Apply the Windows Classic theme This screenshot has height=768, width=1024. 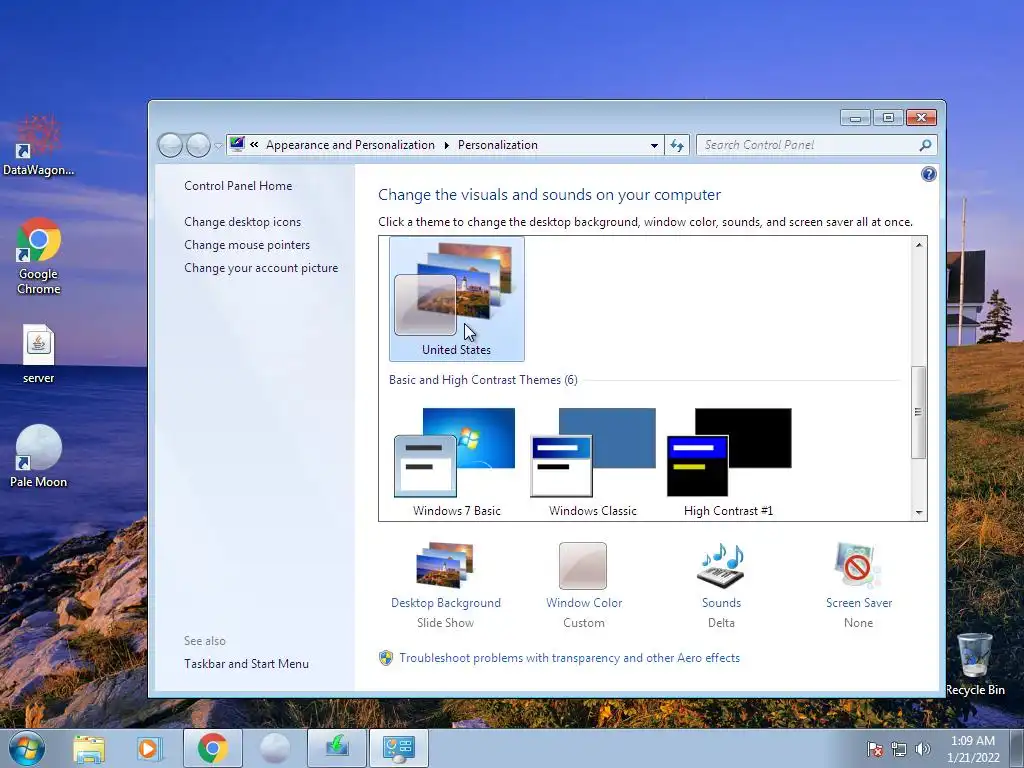(592, 462)
